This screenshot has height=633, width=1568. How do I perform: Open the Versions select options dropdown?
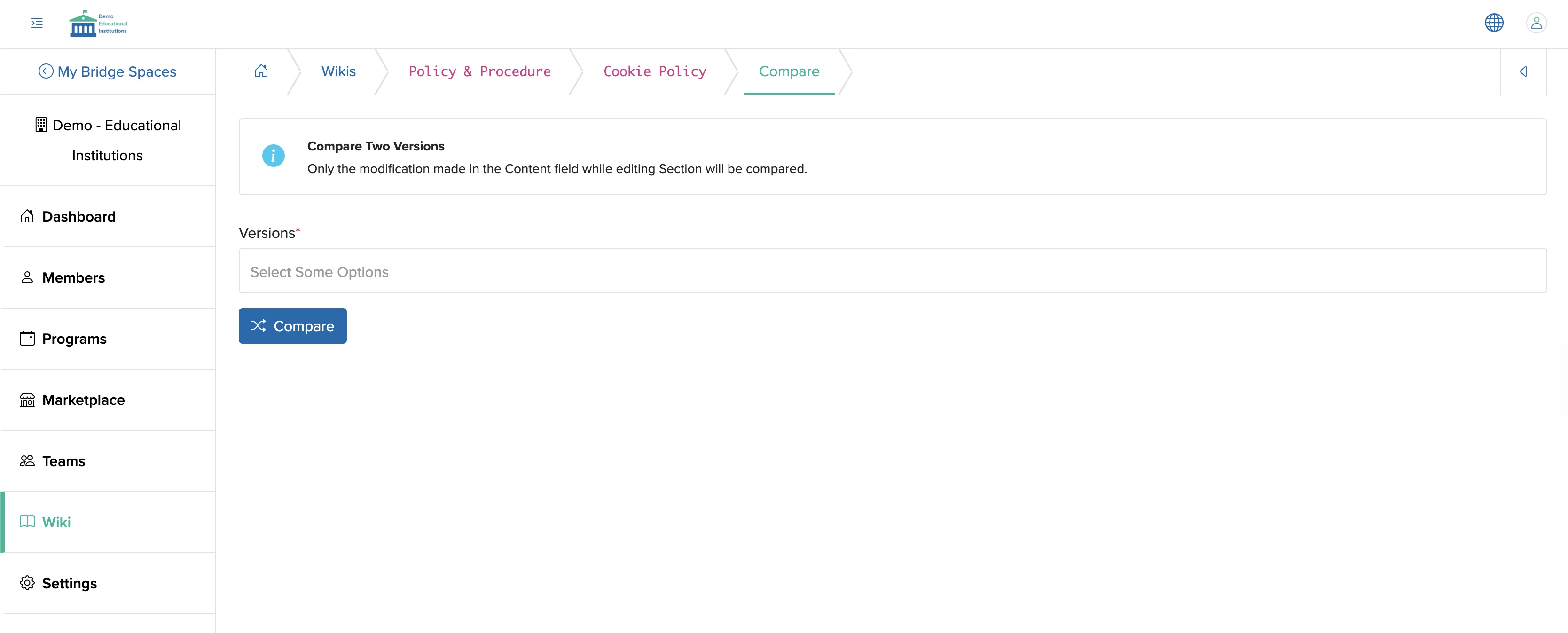(893, 270)
